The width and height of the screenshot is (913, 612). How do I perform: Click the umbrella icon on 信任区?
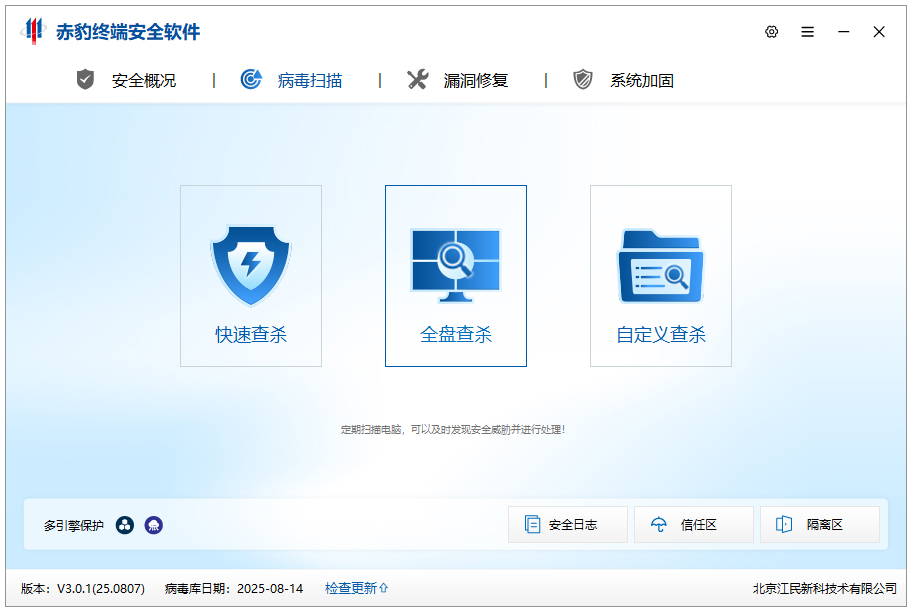659,525
